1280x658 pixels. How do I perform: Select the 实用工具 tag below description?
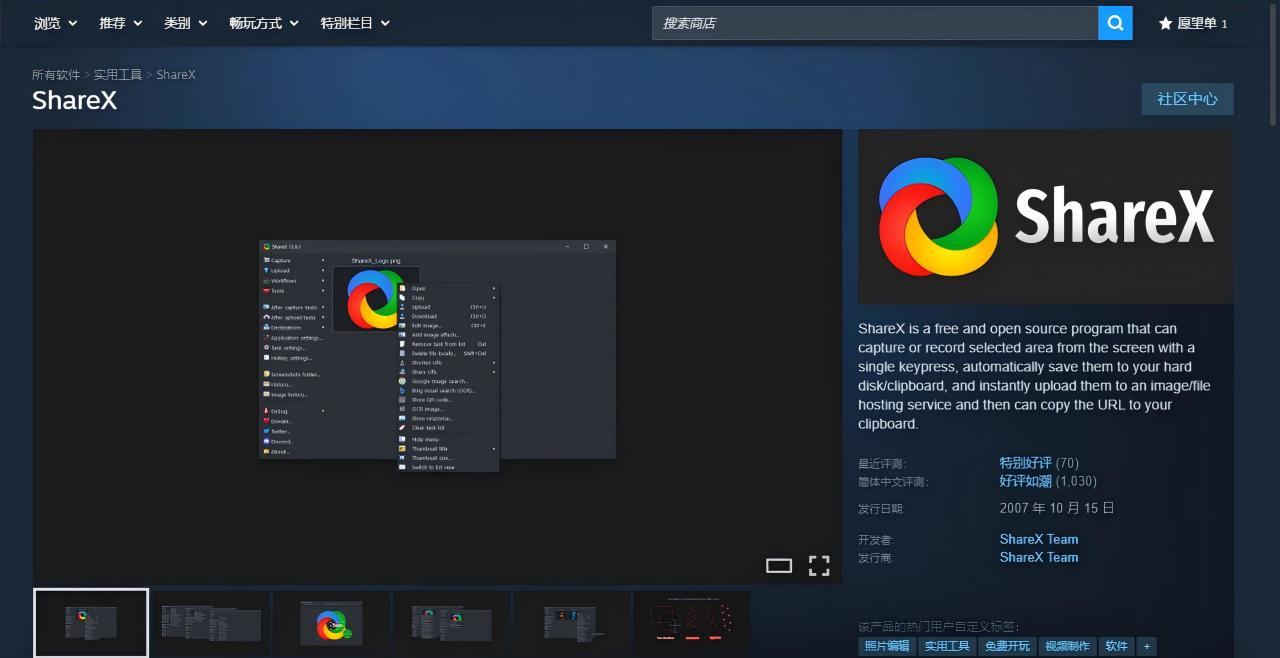[x=947, y=646]
